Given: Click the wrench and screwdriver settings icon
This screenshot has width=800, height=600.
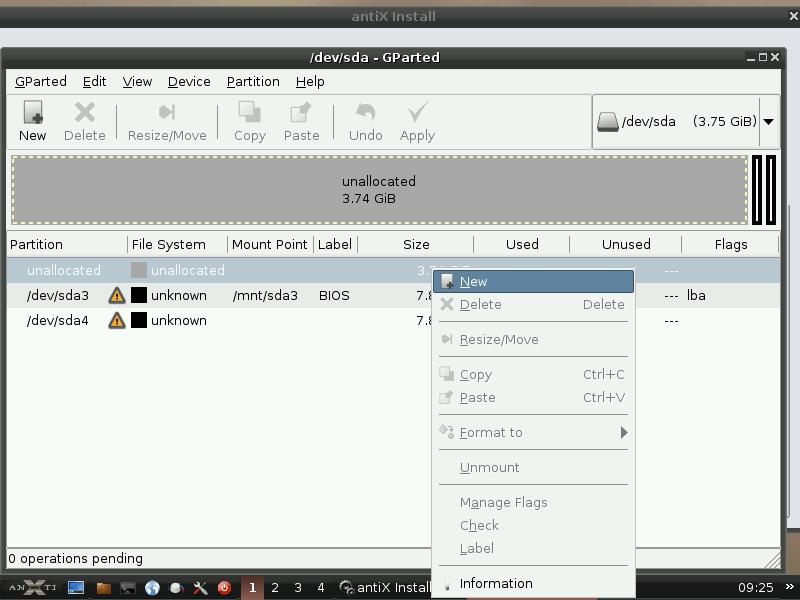Looking at the screenshot, I should [200, 588].
